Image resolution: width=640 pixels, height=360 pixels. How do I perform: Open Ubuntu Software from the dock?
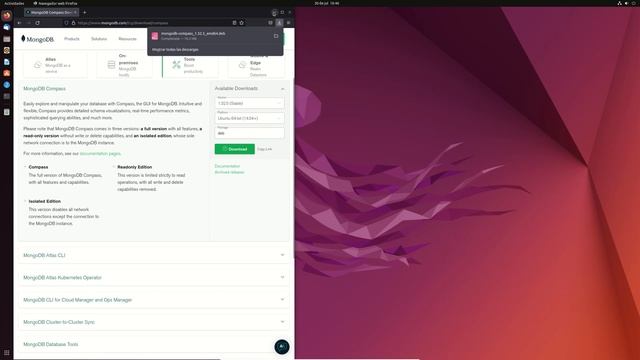coord(7,73)
